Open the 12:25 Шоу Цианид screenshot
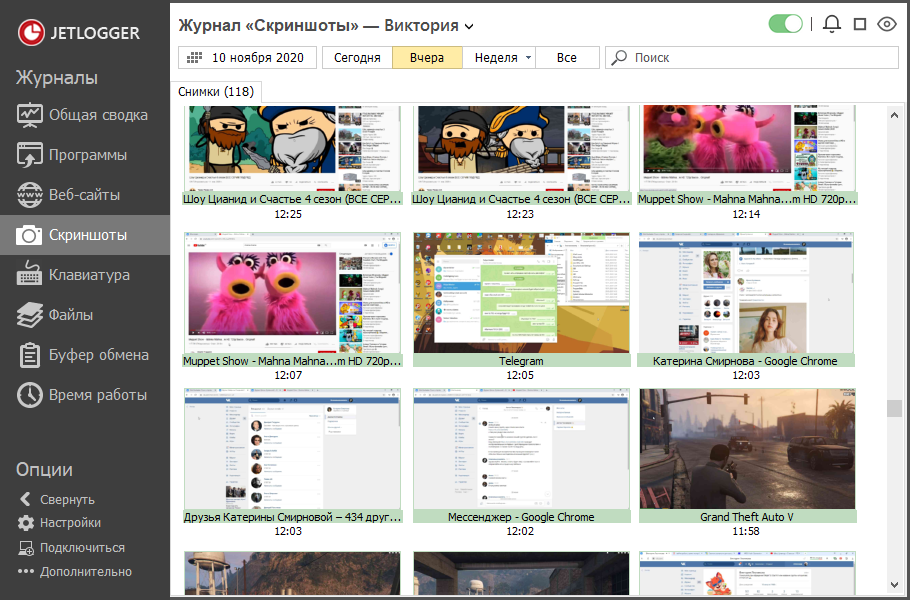This screenshot has width=910, height=600. click(292, 148)
